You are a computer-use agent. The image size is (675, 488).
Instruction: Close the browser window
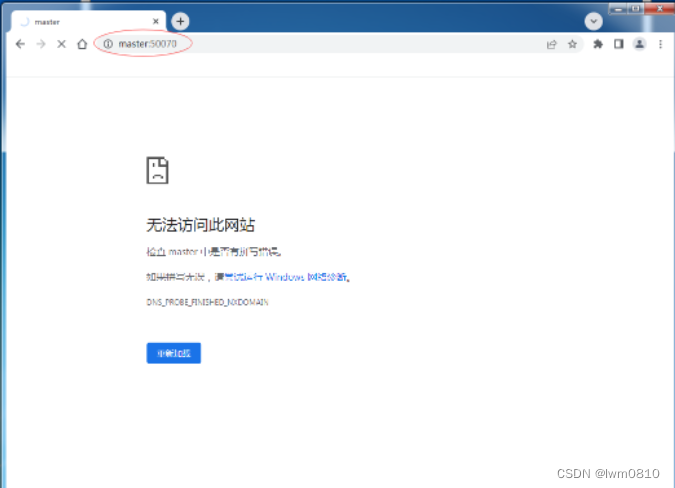coord(660,9)
